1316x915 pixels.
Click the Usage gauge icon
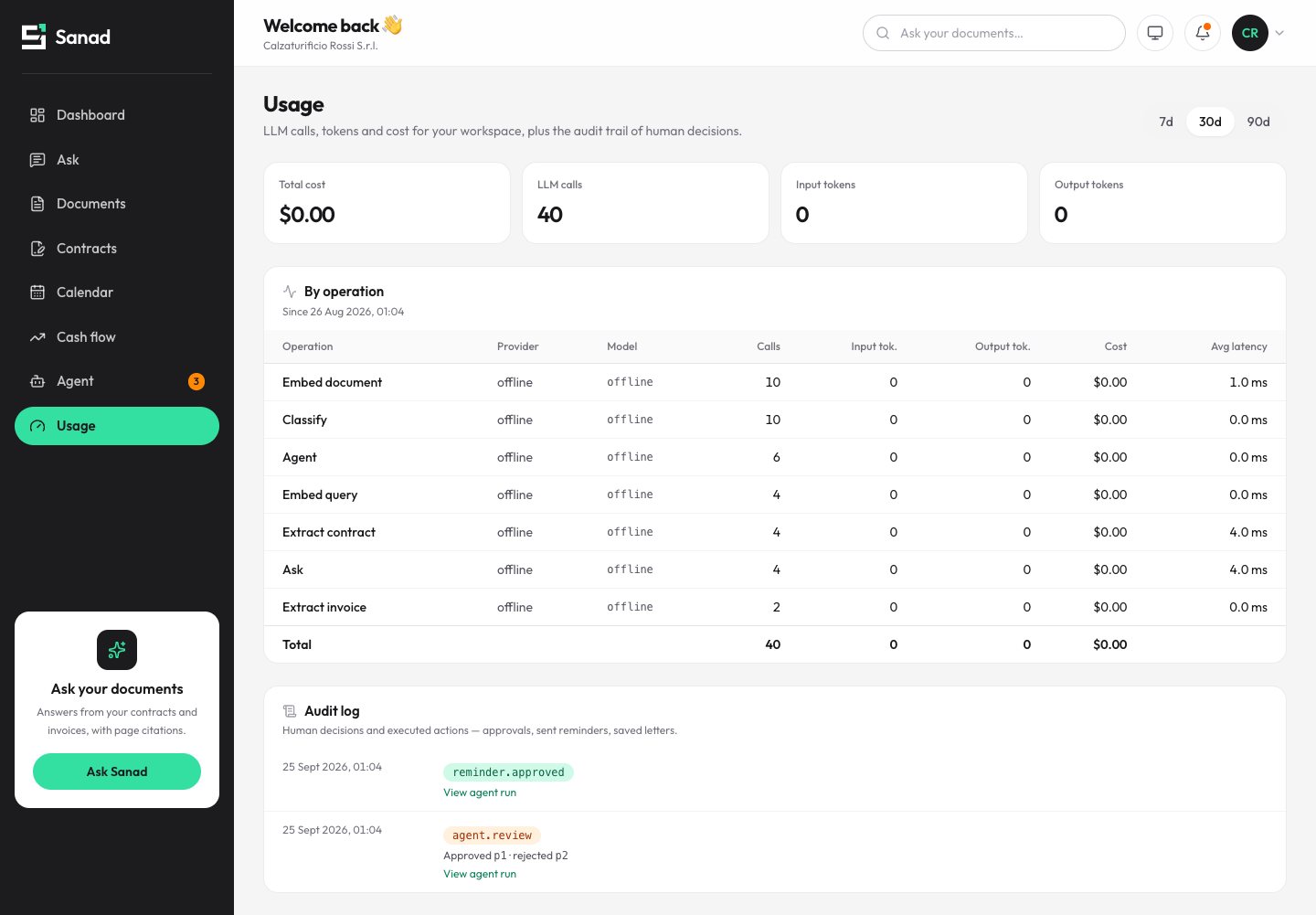37,426
